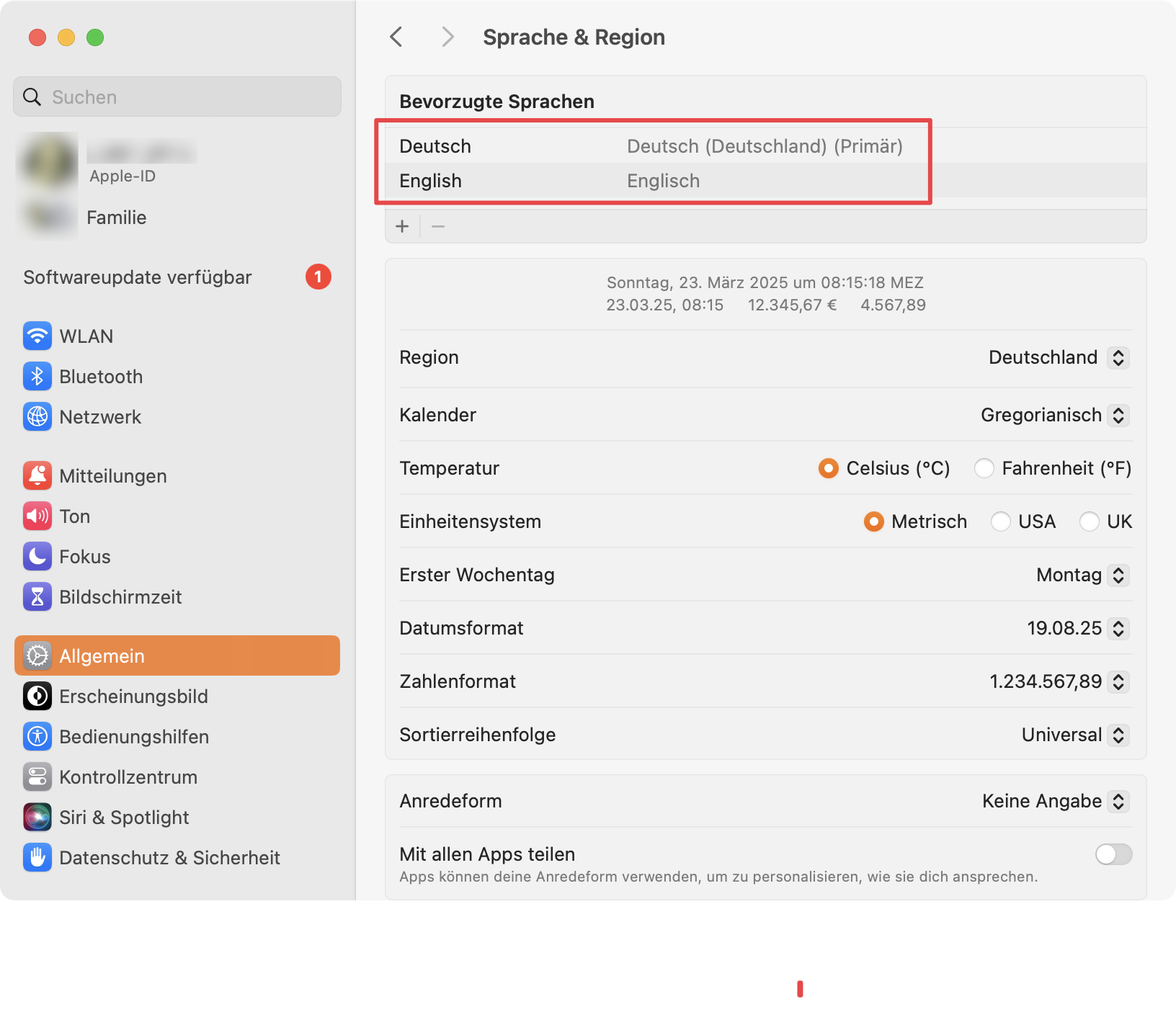Toggle the Mit allen Apps teilen switch
Screen dimensions: 1176x1012
pos(1113,854)
